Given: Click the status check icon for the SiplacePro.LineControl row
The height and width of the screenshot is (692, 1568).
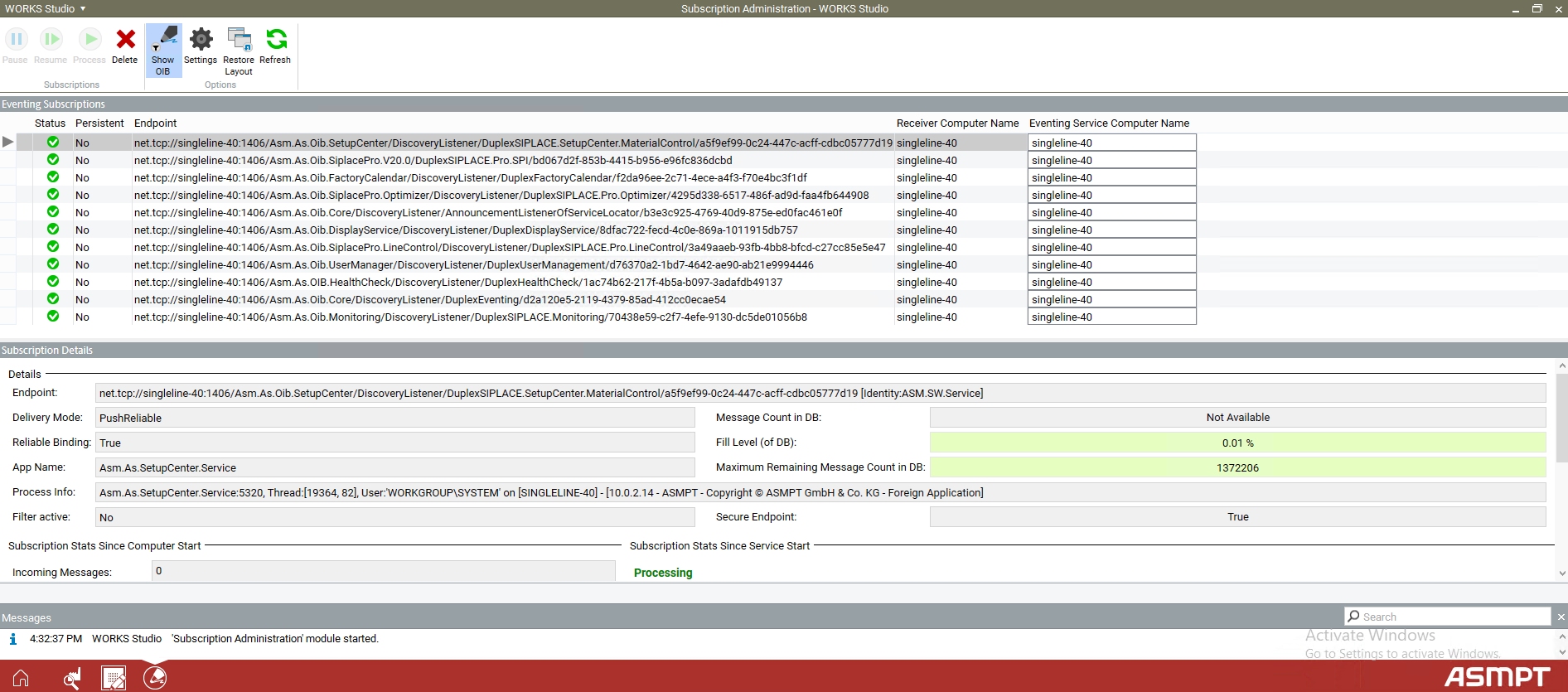Looking at the screenshot, I should [x=53, y=247].
